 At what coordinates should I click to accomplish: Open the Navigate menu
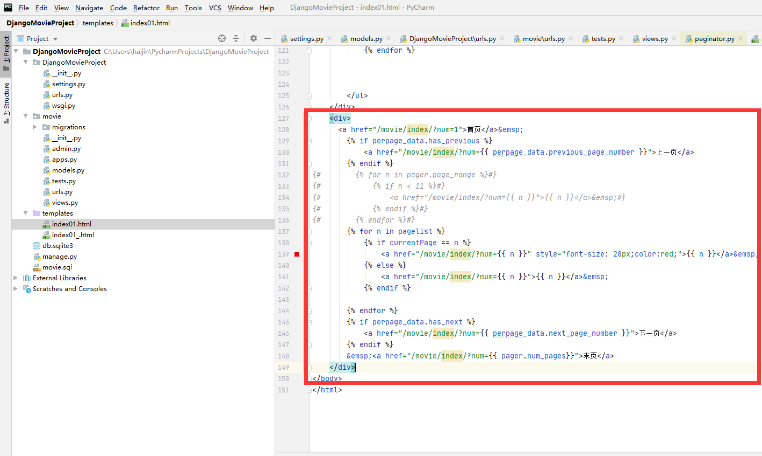(x=89, y=8)
